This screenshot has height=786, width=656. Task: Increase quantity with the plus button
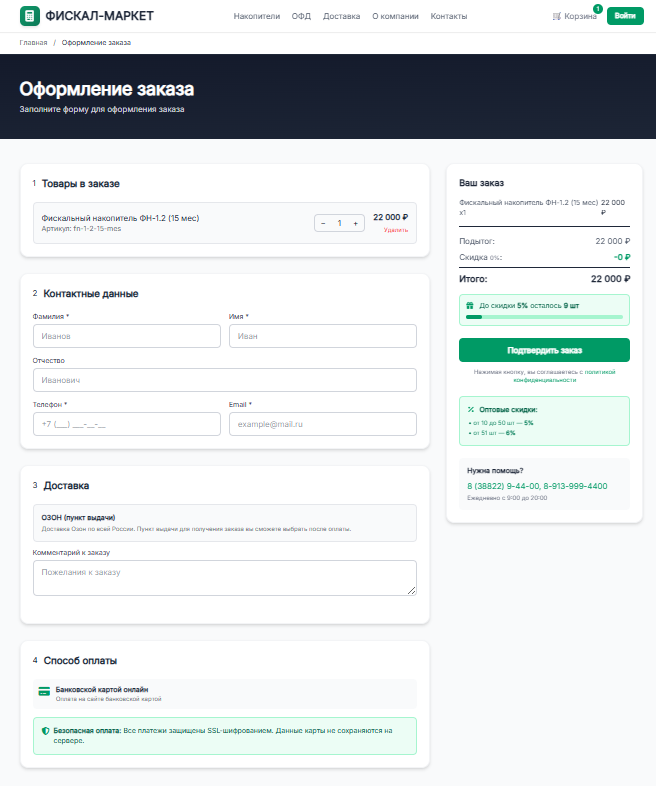(356, 224)
